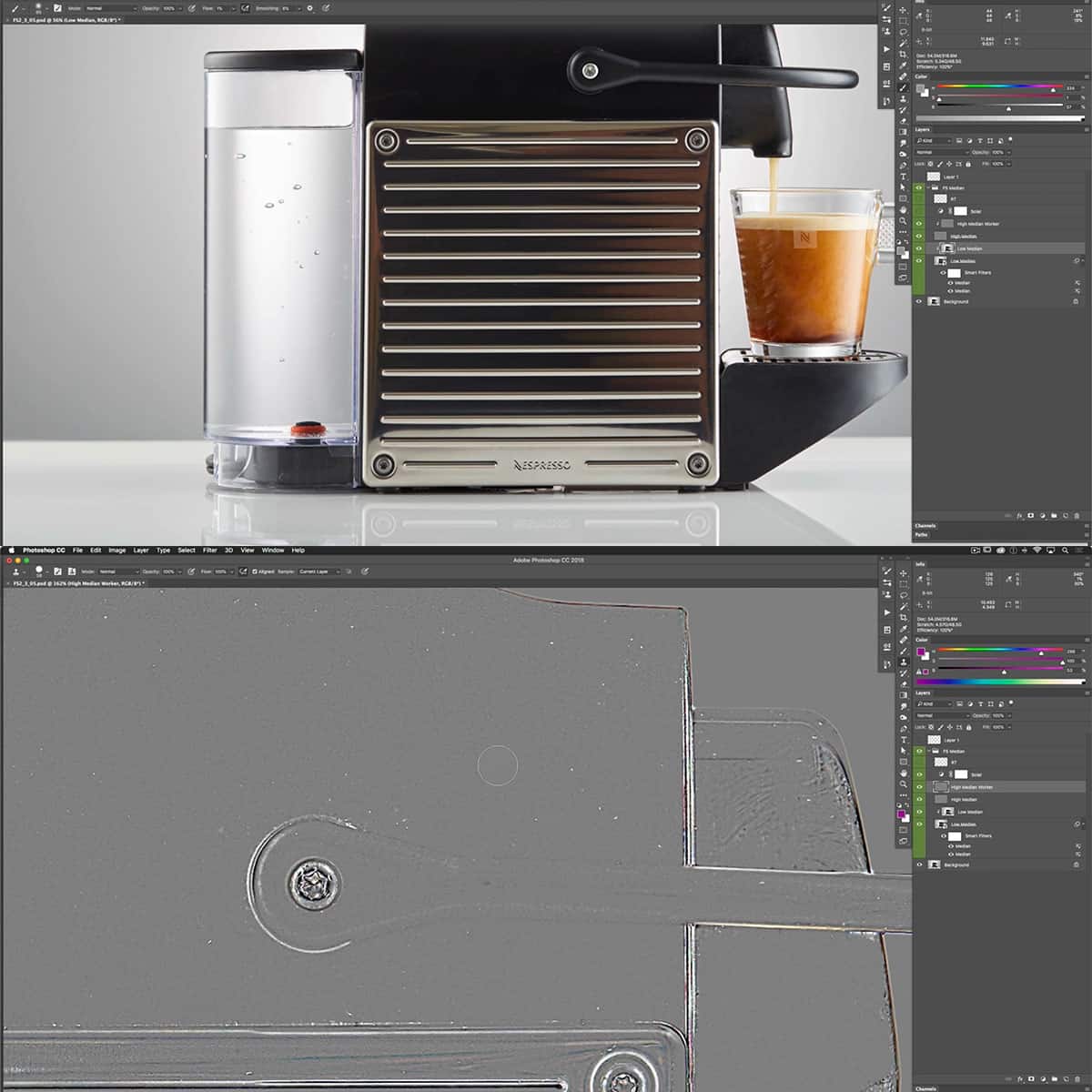Click foreground color swatch in lower Color panel

[920, 651]
